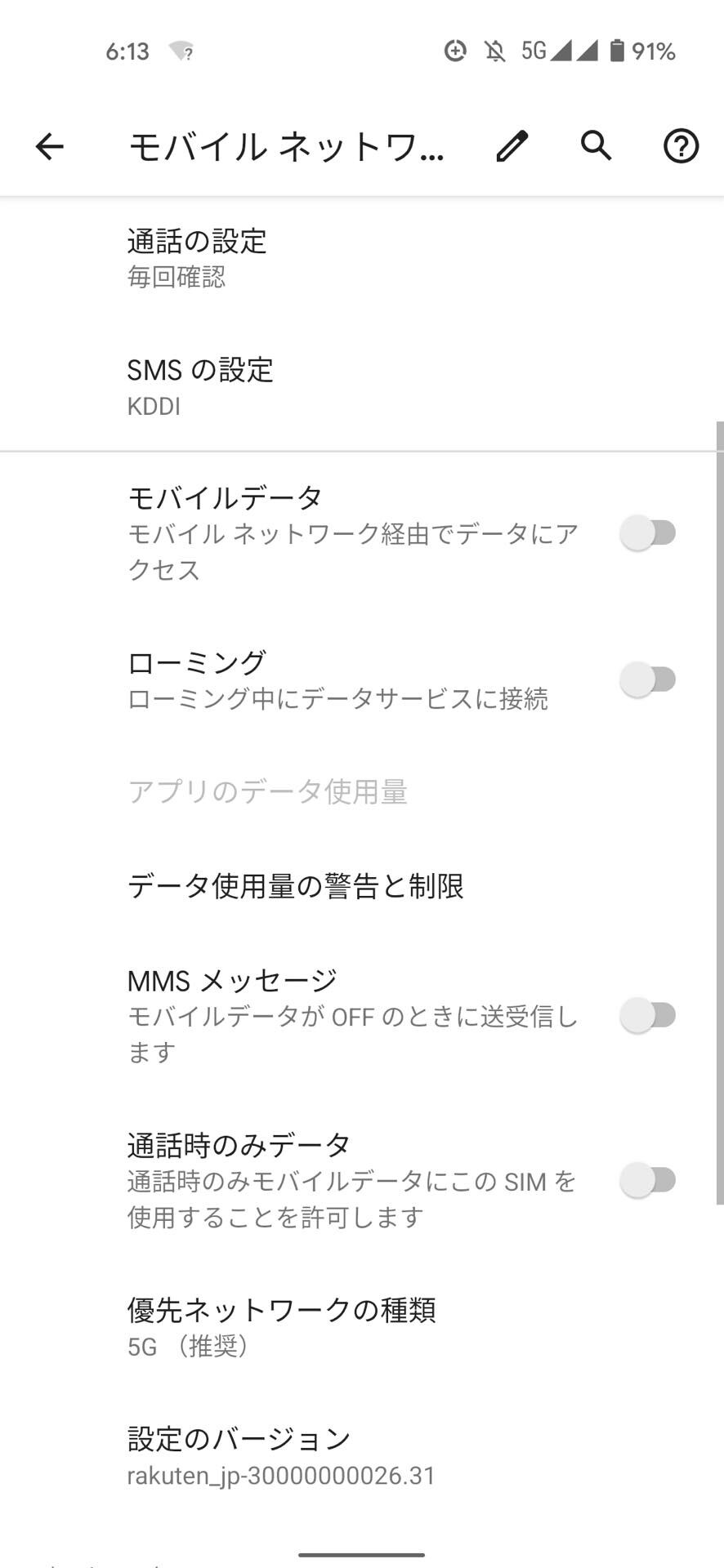Tap the muted bell notification icon
The height and width of the screenshot is (1568, 724).
tap(494, 51)
